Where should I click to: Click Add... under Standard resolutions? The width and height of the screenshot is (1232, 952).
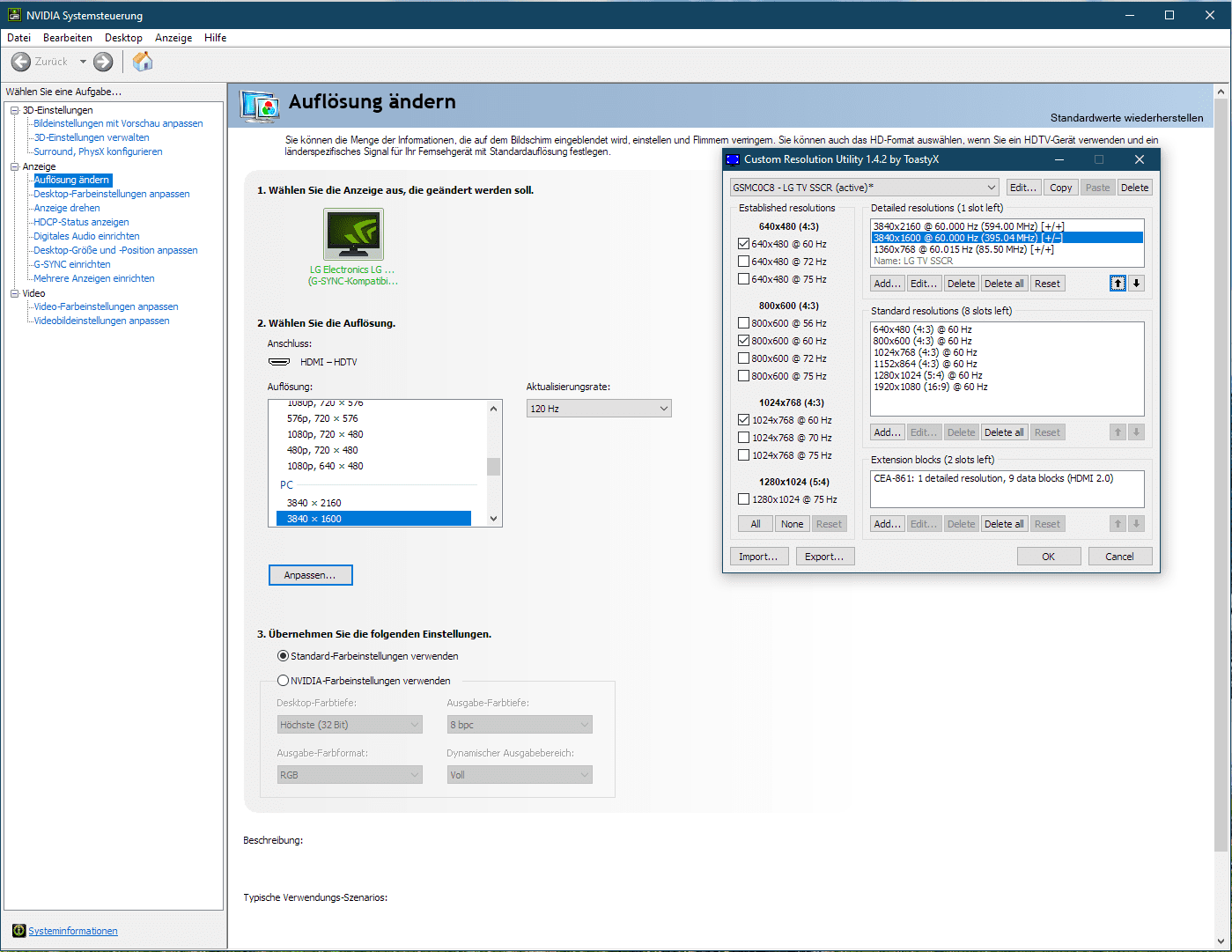pyautogui.click(x=888, y=432)
